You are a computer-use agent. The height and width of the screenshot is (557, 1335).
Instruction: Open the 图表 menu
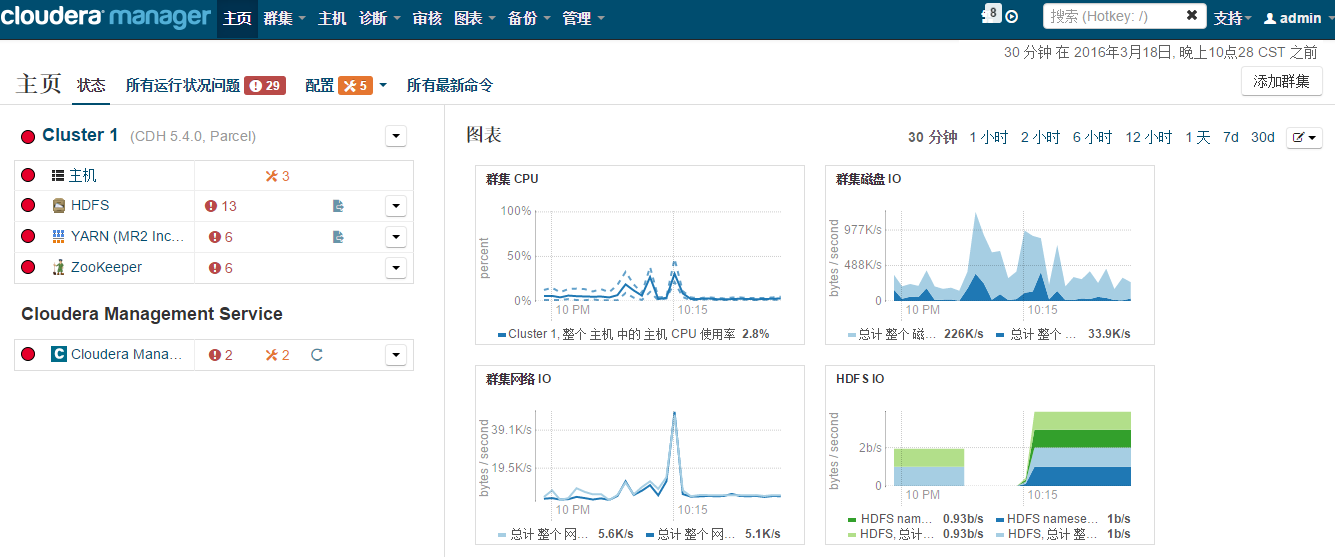click(474, 18)
